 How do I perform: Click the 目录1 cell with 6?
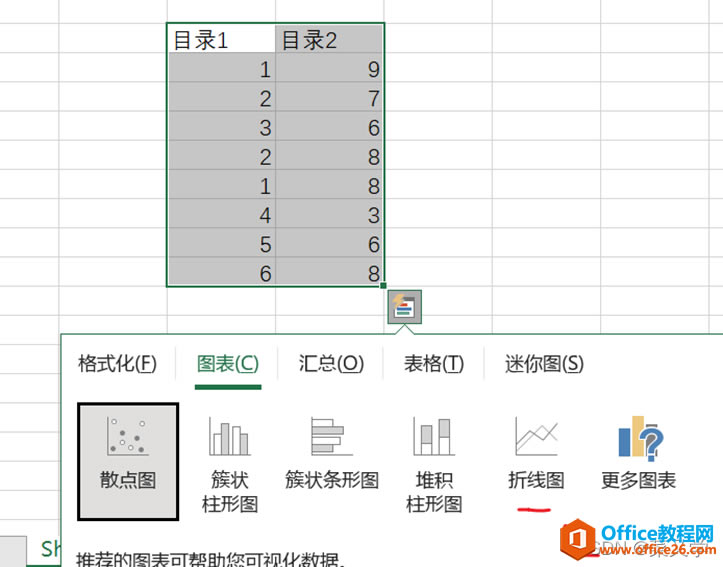[x=222, y=272]
